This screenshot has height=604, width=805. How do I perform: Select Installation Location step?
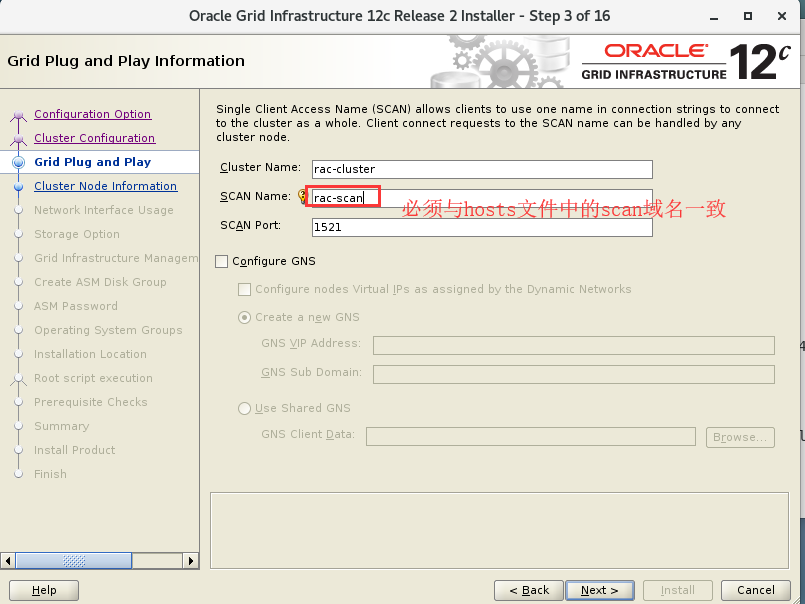pyautogui.click(x=90, y=354)
